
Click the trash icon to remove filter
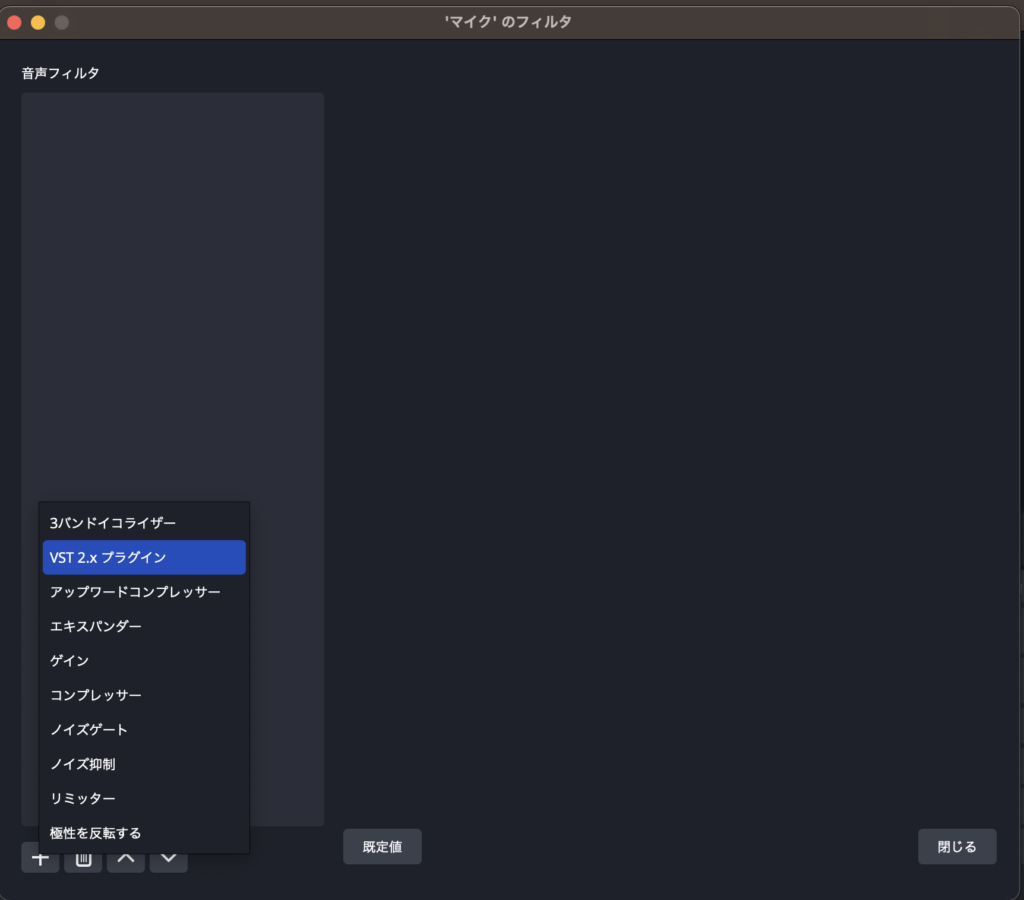pos(83,860)
